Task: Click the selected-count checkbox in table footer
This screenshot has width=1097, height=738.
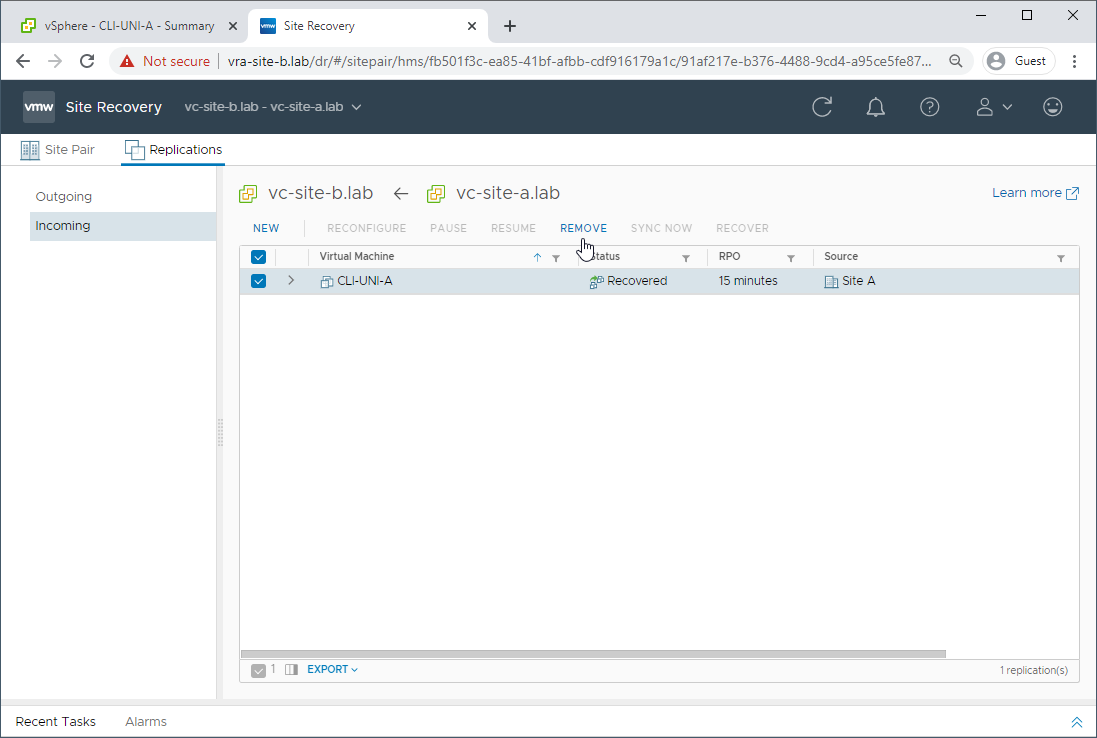Action: [x=258, y=670]
